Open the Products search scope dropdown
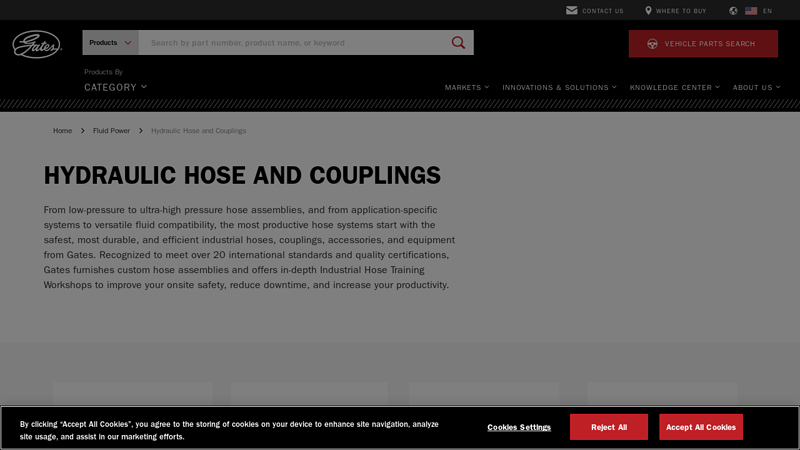The width and height of the screenshot is (800, 450). (x=111, y=42)
